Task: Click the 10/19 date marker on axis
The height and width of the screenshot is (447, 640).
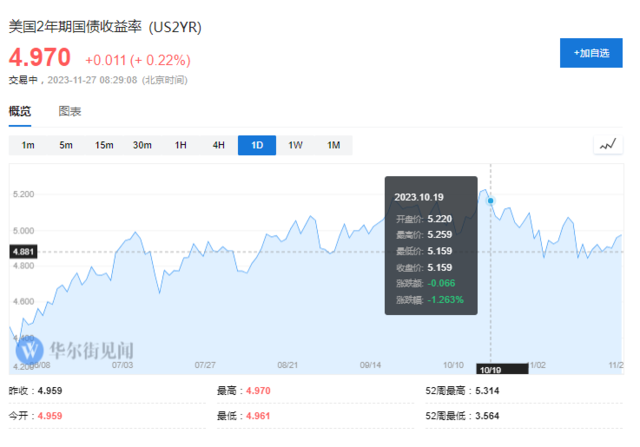Action: tap(502, 369)
